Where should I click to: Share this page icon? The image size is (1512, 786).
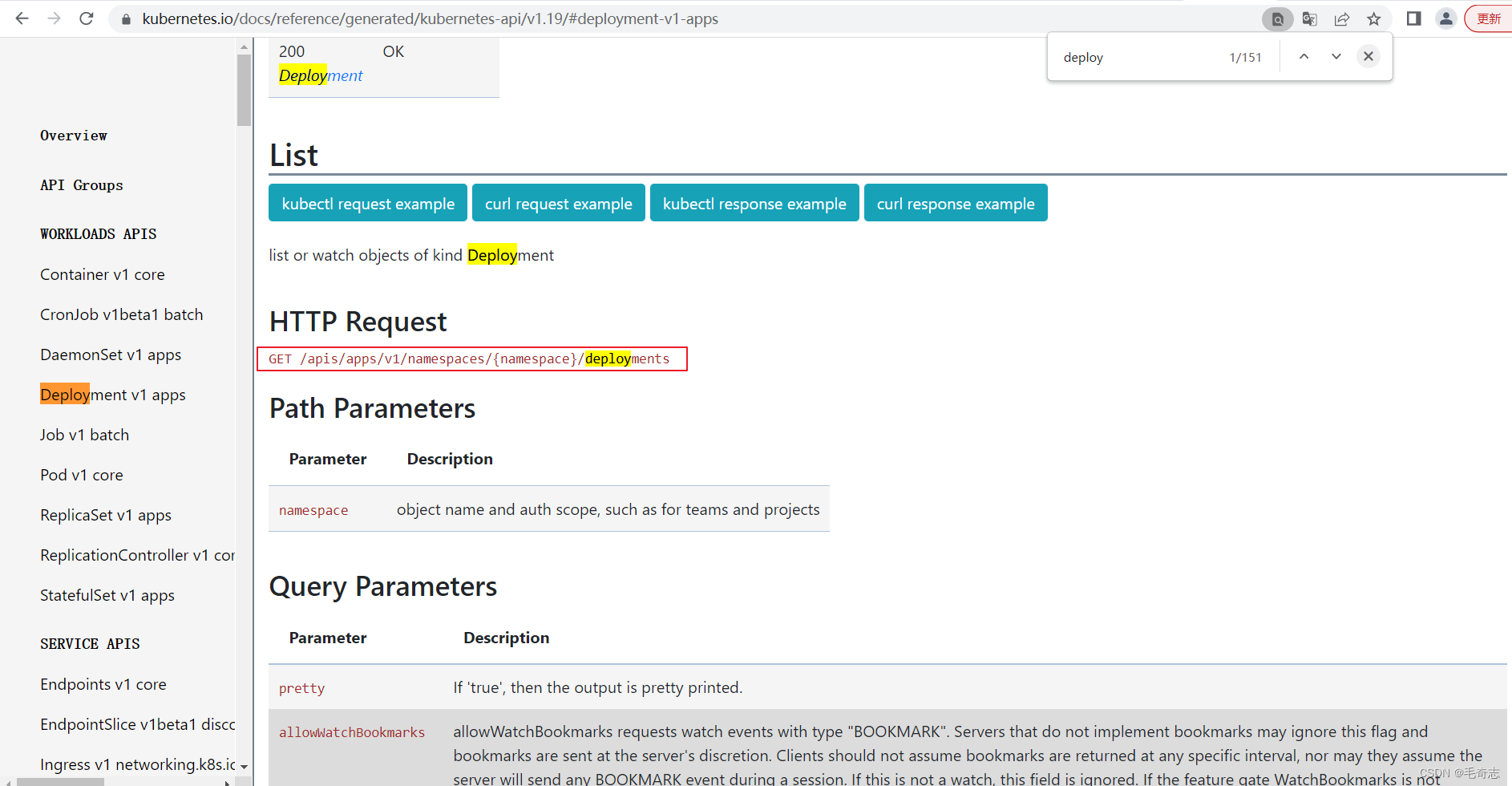point(1342,18)
